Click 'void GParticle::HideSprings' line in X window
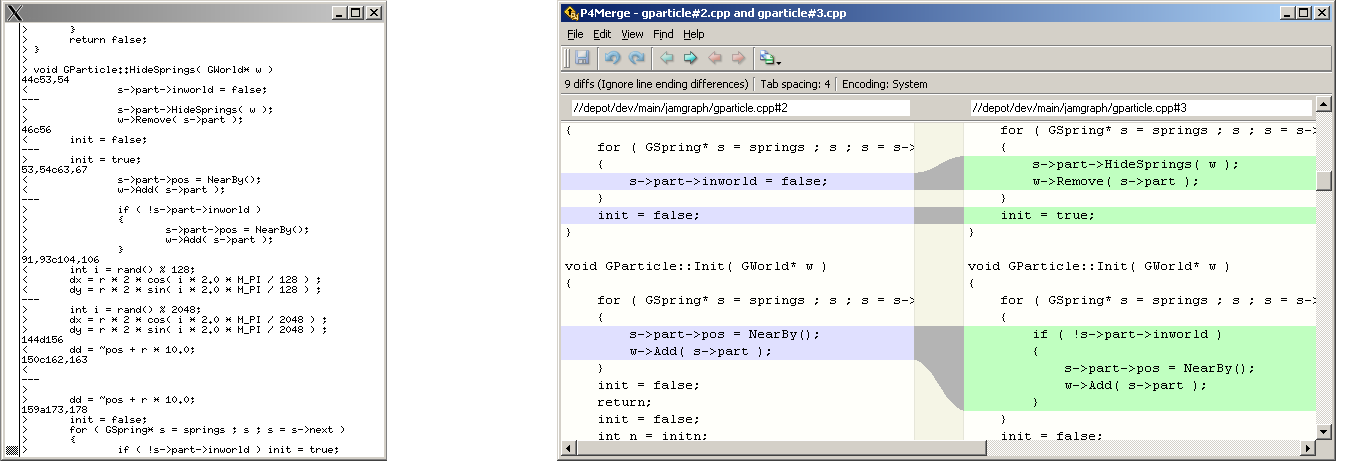The height and width of the screenshot is (461, 1350). [153, 69]
